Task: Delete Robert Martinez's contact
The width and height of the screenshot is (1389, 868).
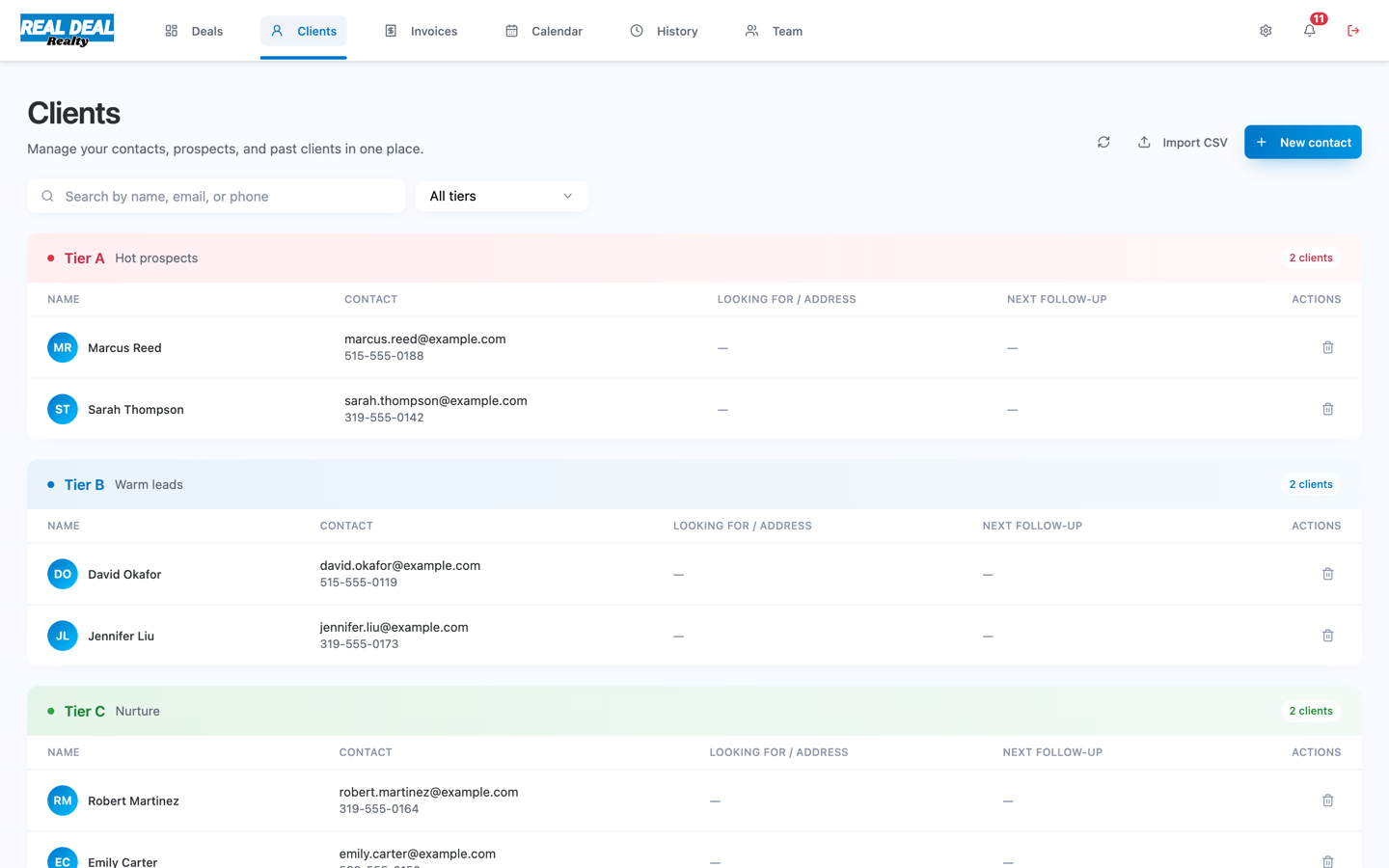Action: 1328,800
